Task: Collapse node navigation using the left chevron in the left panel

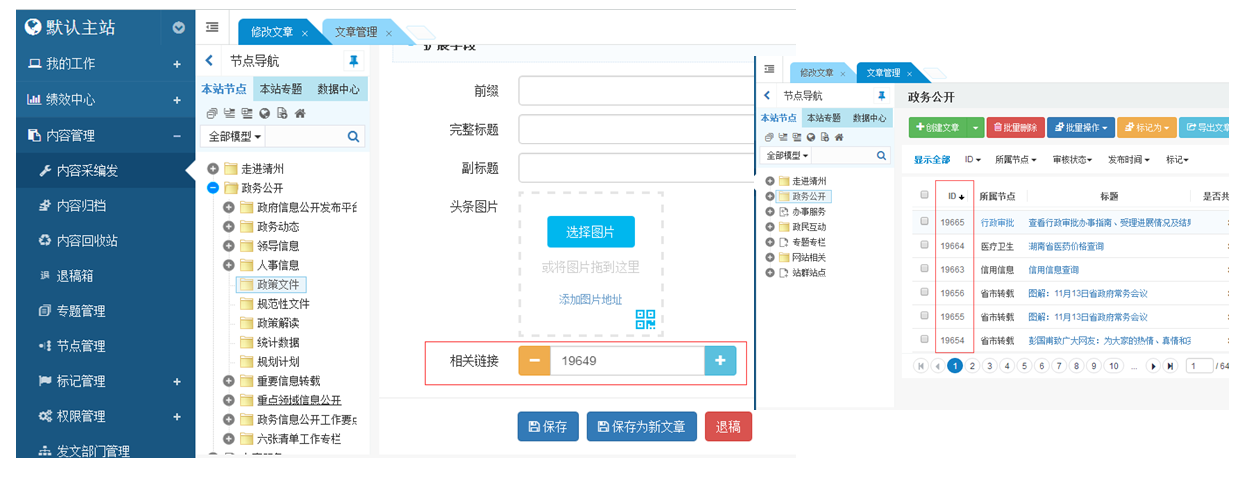Action: click(209, 61)
